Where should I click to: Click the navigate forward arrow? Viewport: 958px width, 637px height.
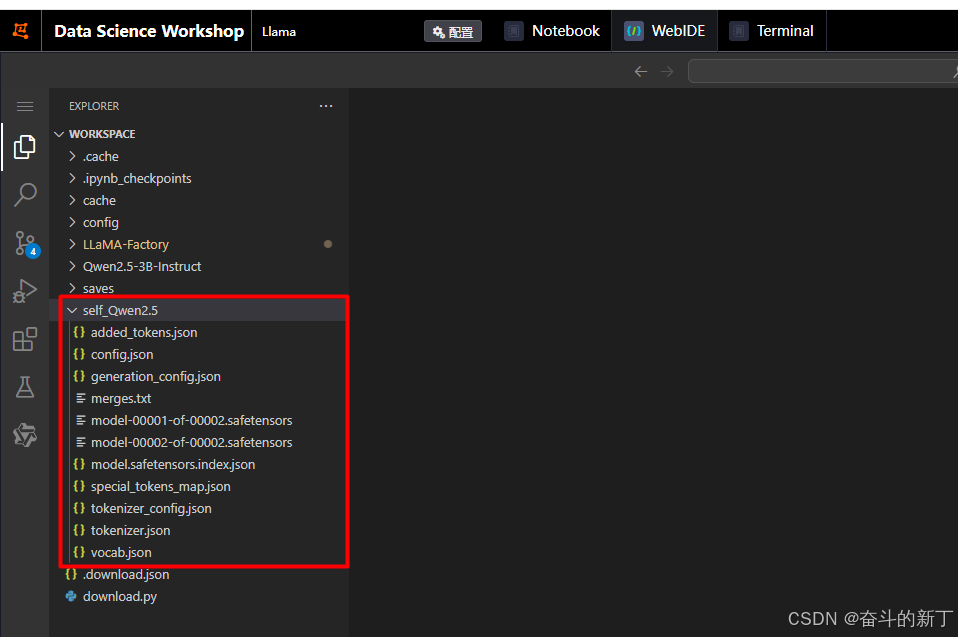(667, 71)
